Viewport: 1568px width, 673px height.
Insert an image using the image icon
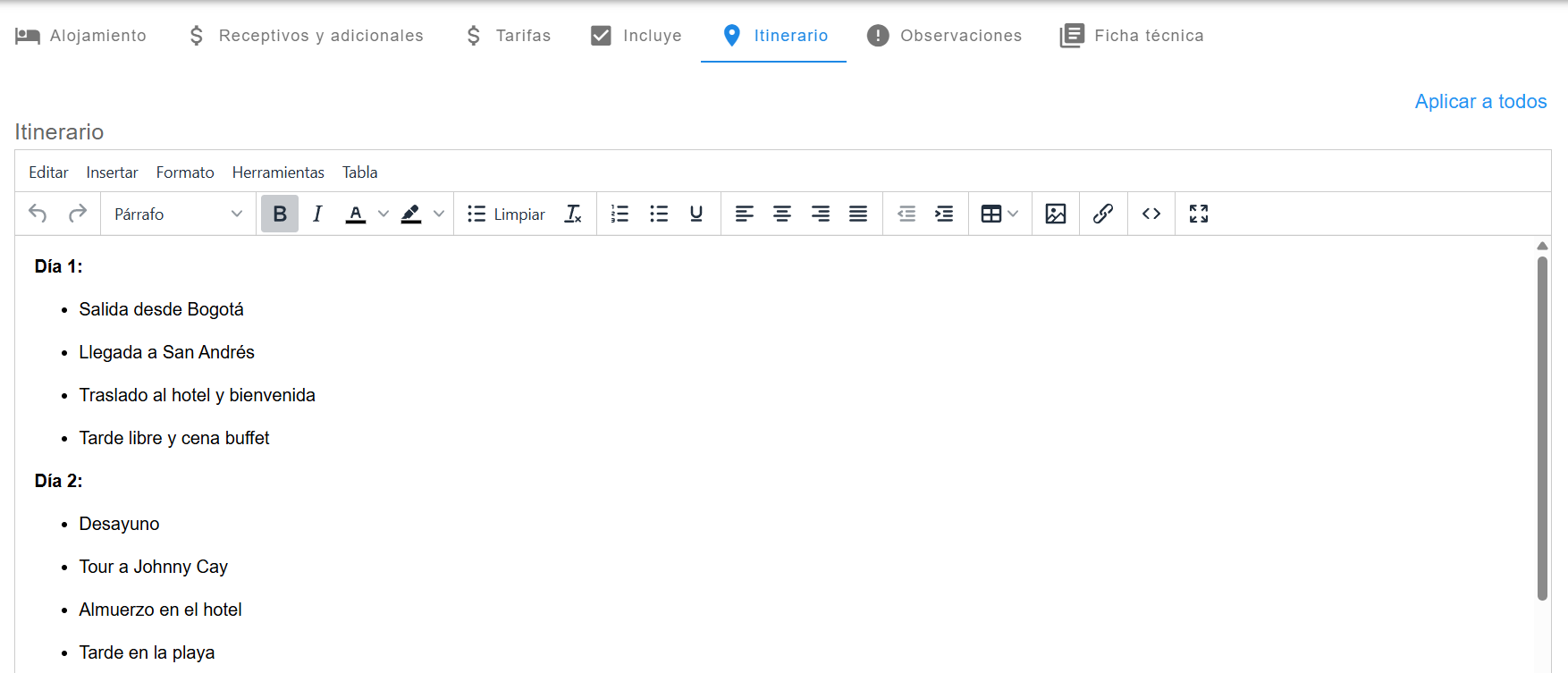(1055, 214)
